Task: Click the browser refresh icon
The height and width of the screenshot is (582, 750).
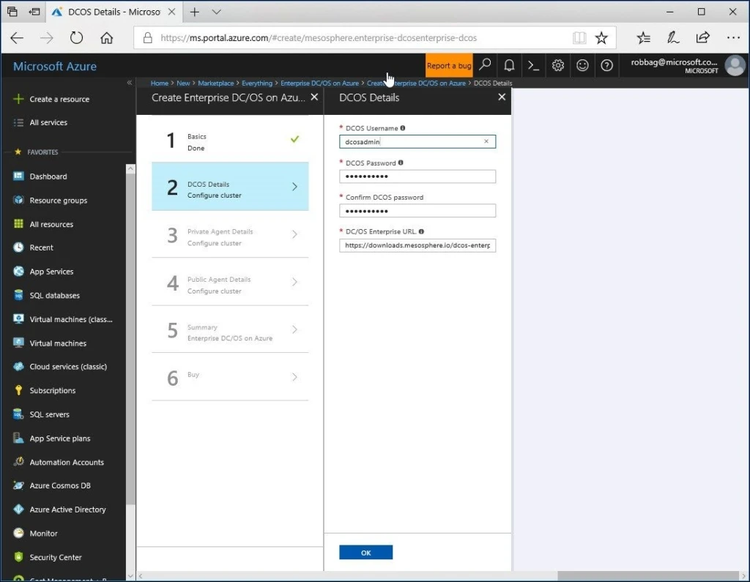Action: [x=76, y=38]
